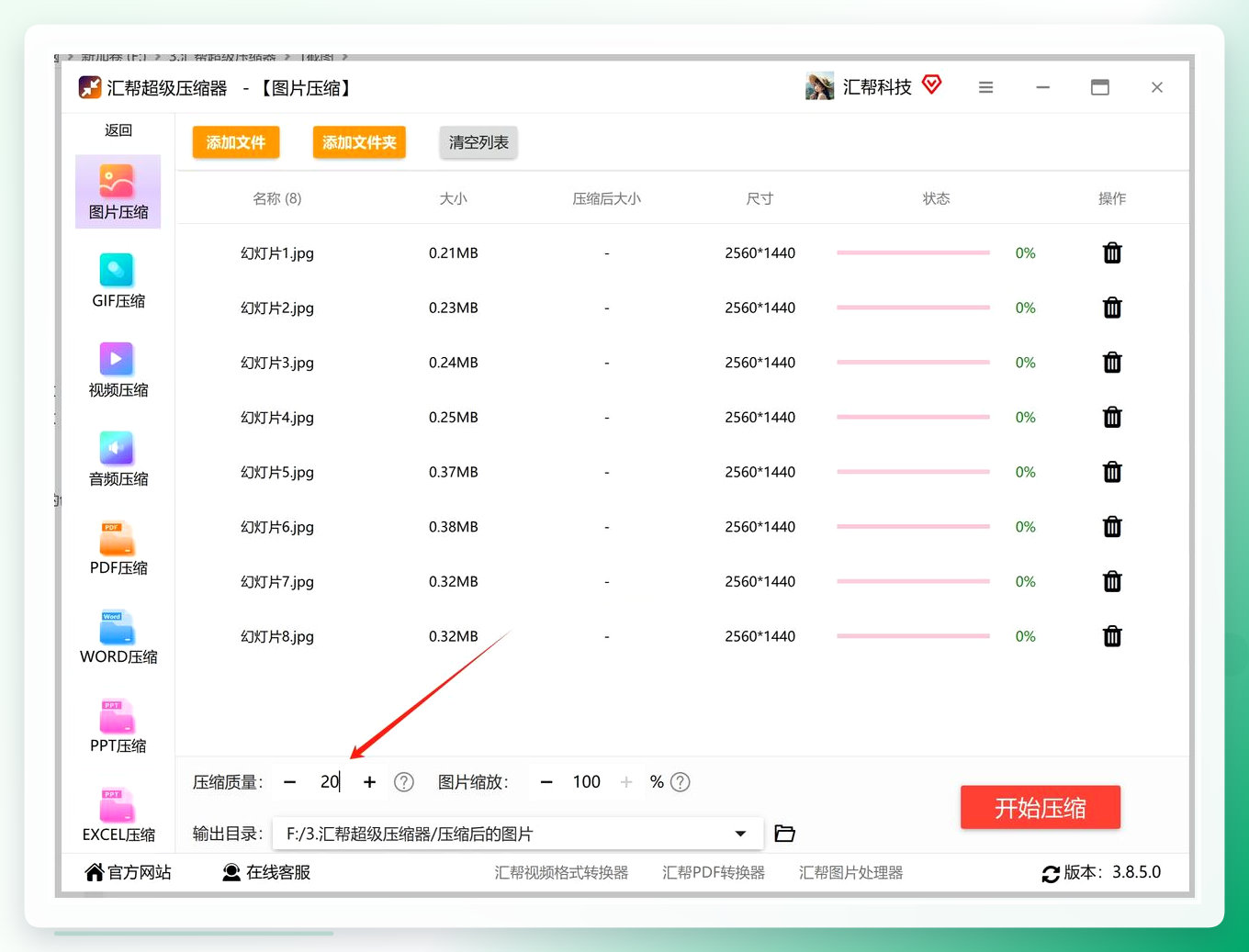The image size is (1249, 952).
Task: Select 图片压缩 in the sidebar
Action: coord(118,192)
